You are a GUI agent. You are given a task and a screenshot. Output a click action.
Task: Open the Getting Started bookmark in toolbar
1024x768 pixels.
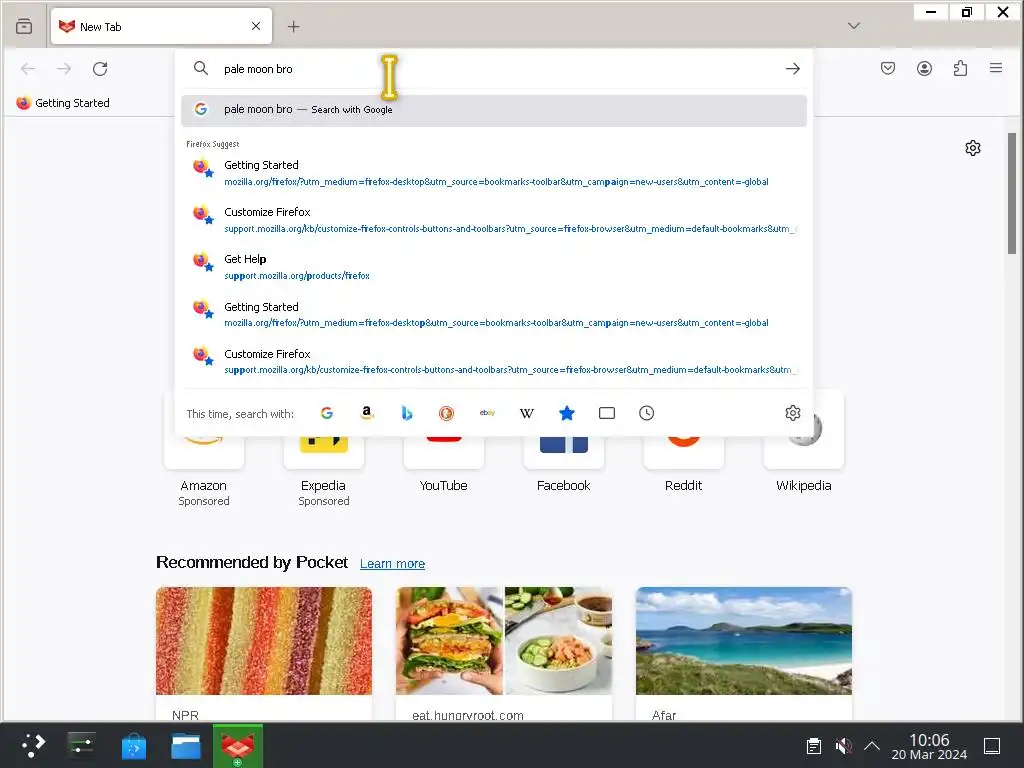(63, 103)
